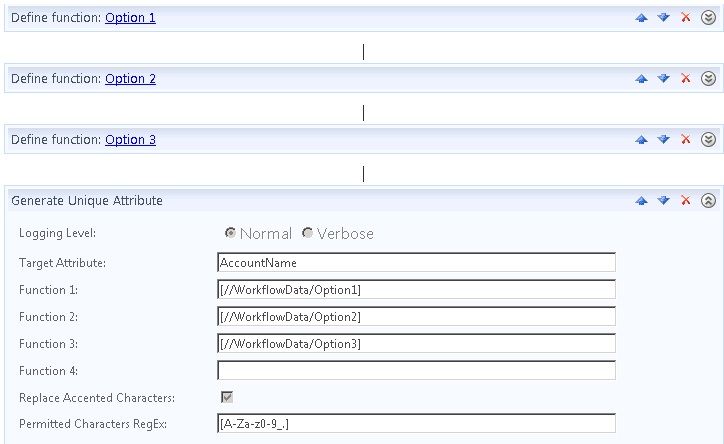The height and width of the screenshot is (444, 724).
Task: Move the Option 3 activity up
Action: coord(641,140)
